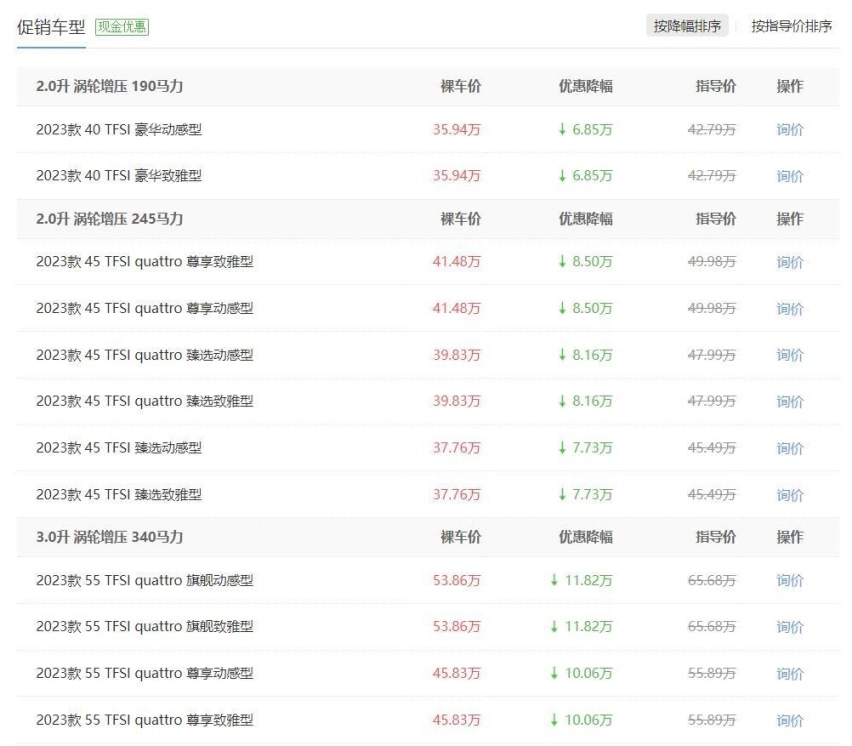852x746 pixels.
Task: Open model 2023款 40 TFSI 豪华动感型
Action: pos(119,129)
